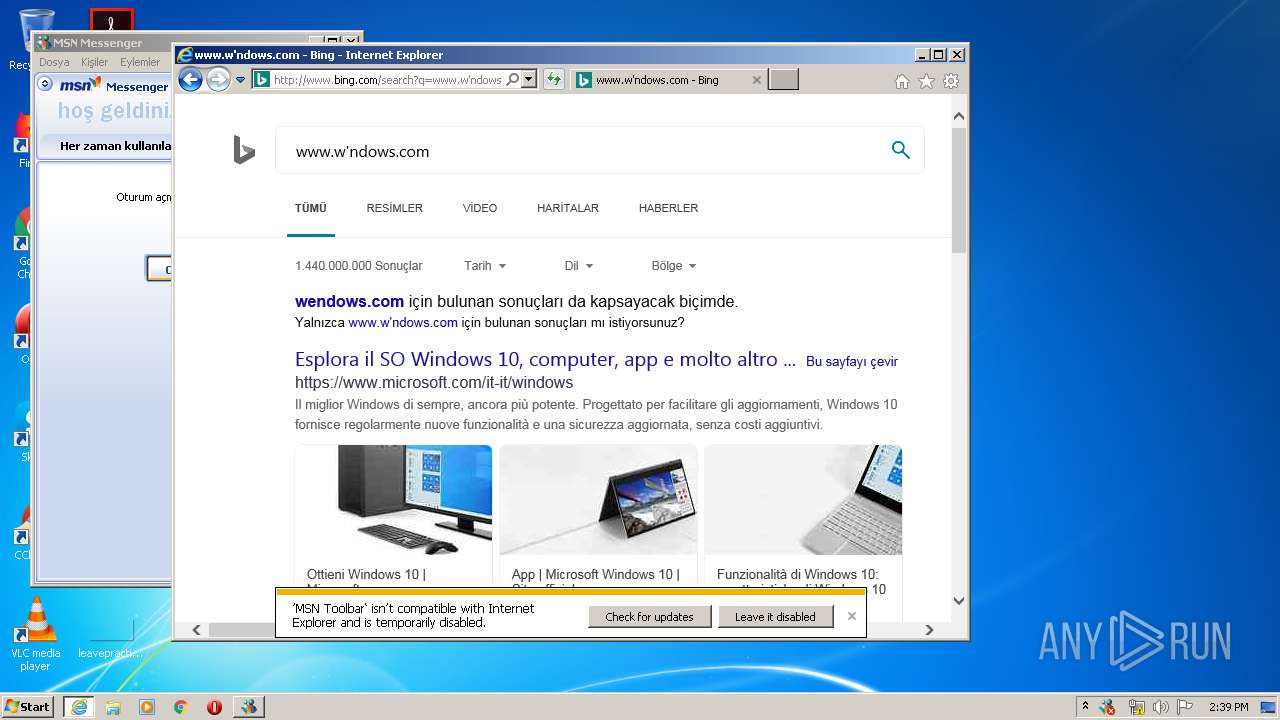Open the IE Home page icon
The image size is (1280, 720).
click(x=901, y=81)
